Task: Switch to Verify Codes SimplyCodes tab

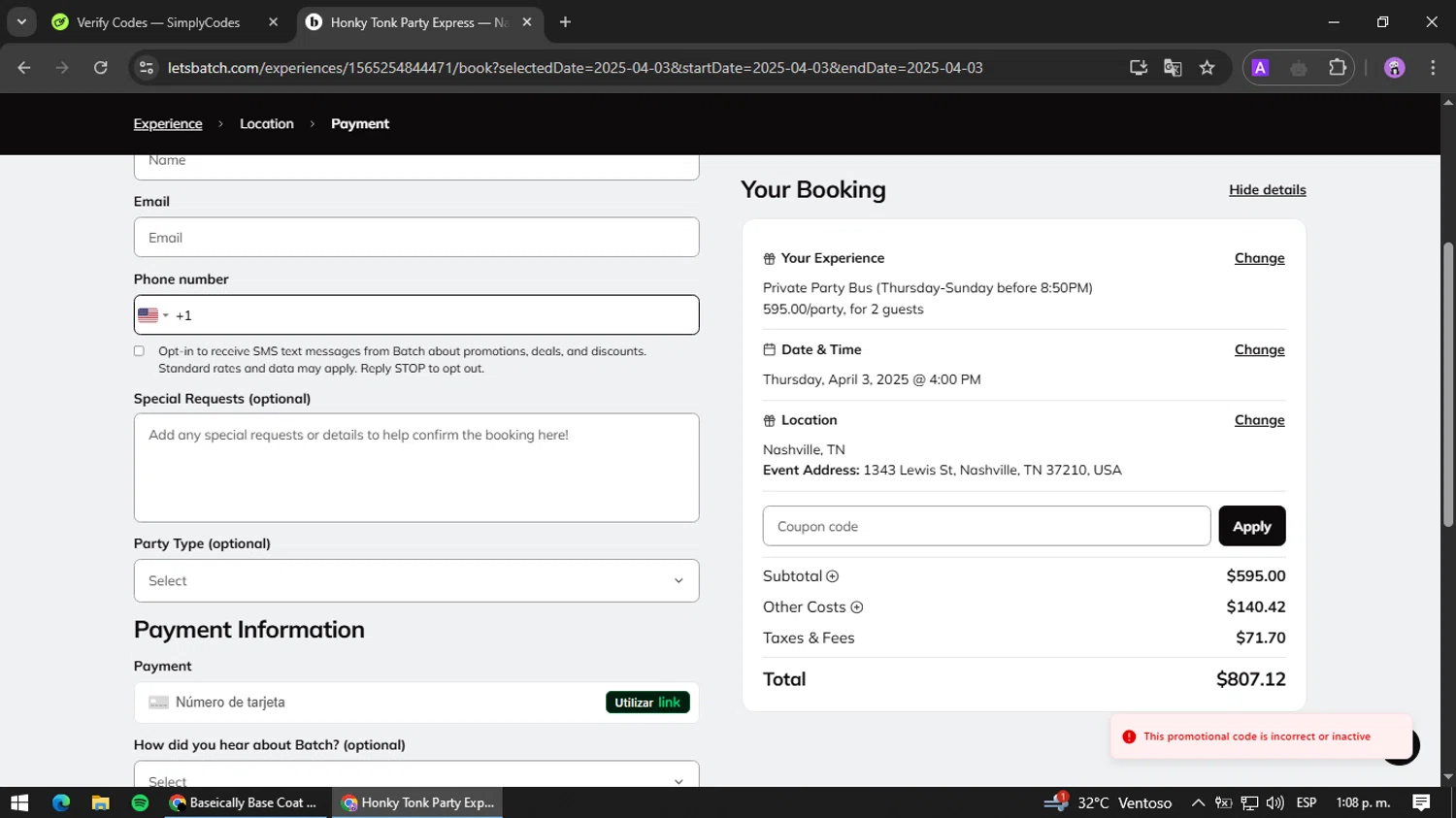Action: [x=160, y=22]
